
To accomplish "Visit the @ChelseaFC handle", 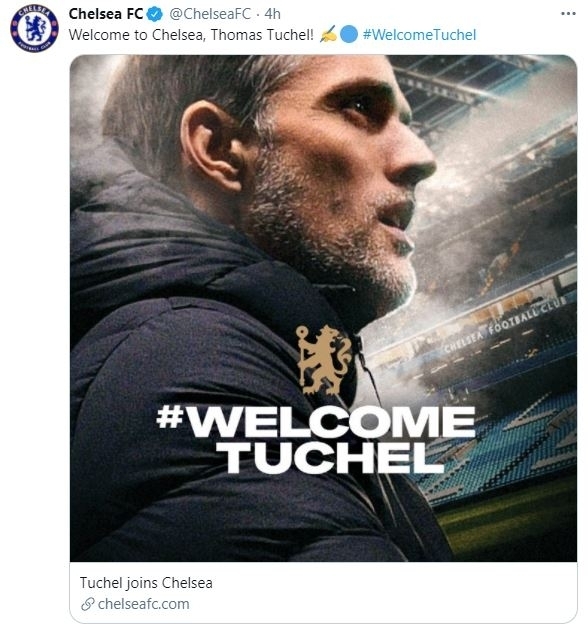I will tap(210, 14).
